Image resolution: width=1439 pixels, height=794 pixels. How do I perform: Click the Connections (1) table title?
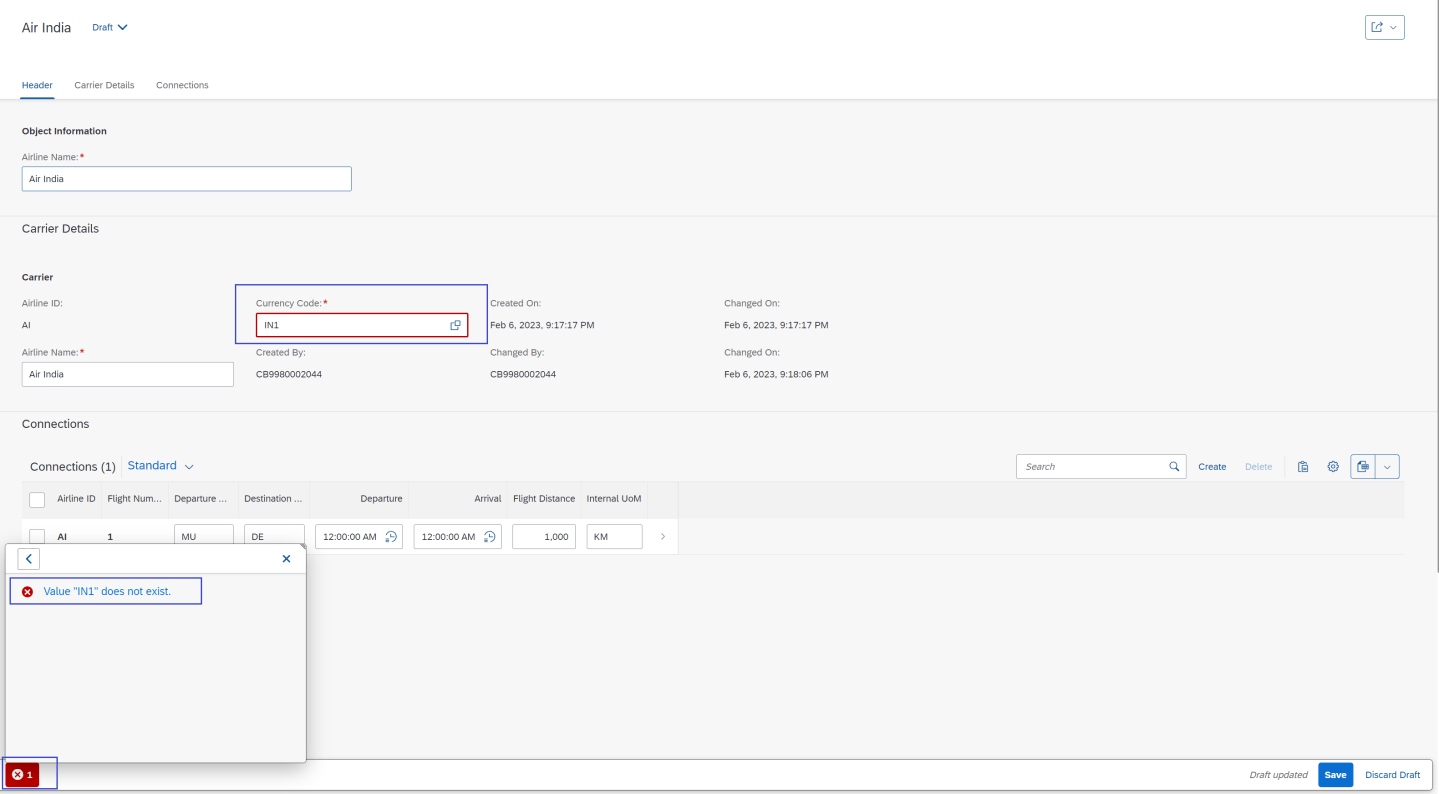(73, 467)
